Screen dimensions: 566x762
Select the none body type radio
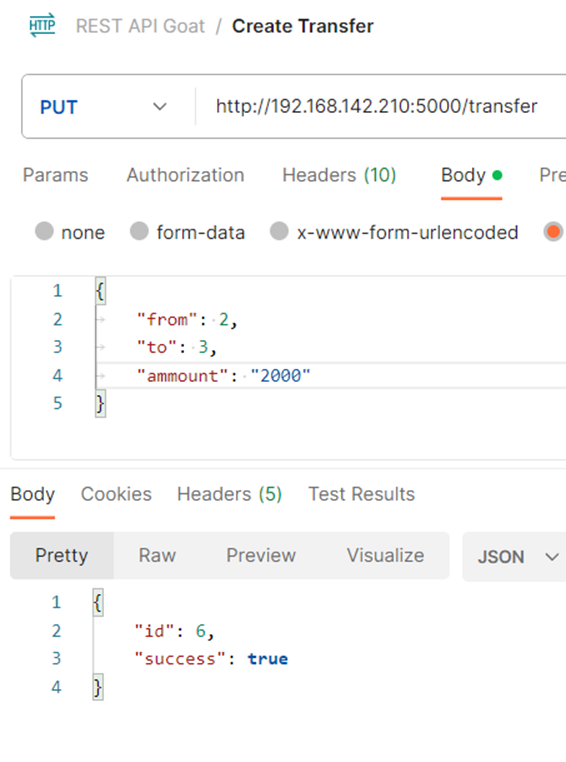[x=44, y=231]
